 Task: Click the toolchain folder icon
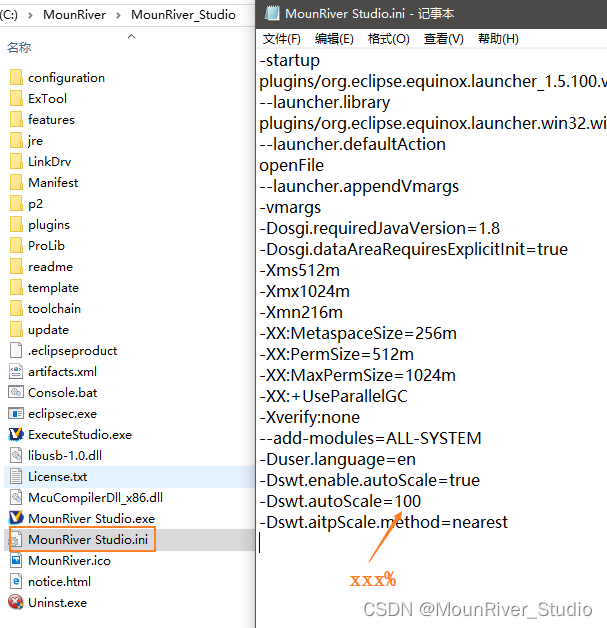(16, 308)
